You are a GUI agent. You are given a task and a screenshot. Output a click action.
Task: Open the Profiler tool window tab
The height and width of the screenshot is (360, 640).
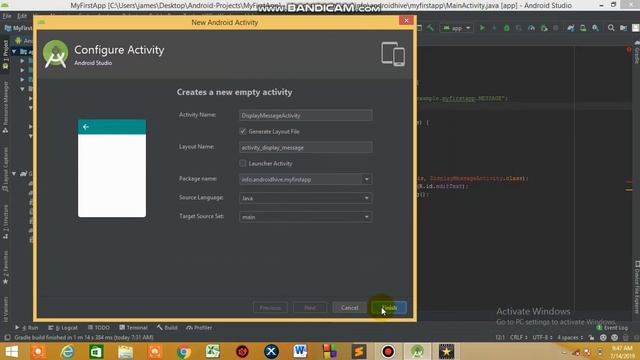pos(199,327)
